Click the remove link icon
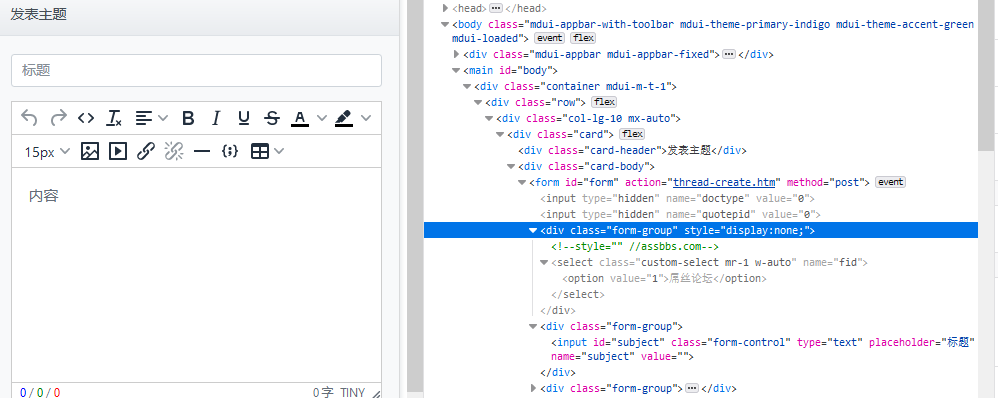998x398 pixels. (x=174, y=151)
